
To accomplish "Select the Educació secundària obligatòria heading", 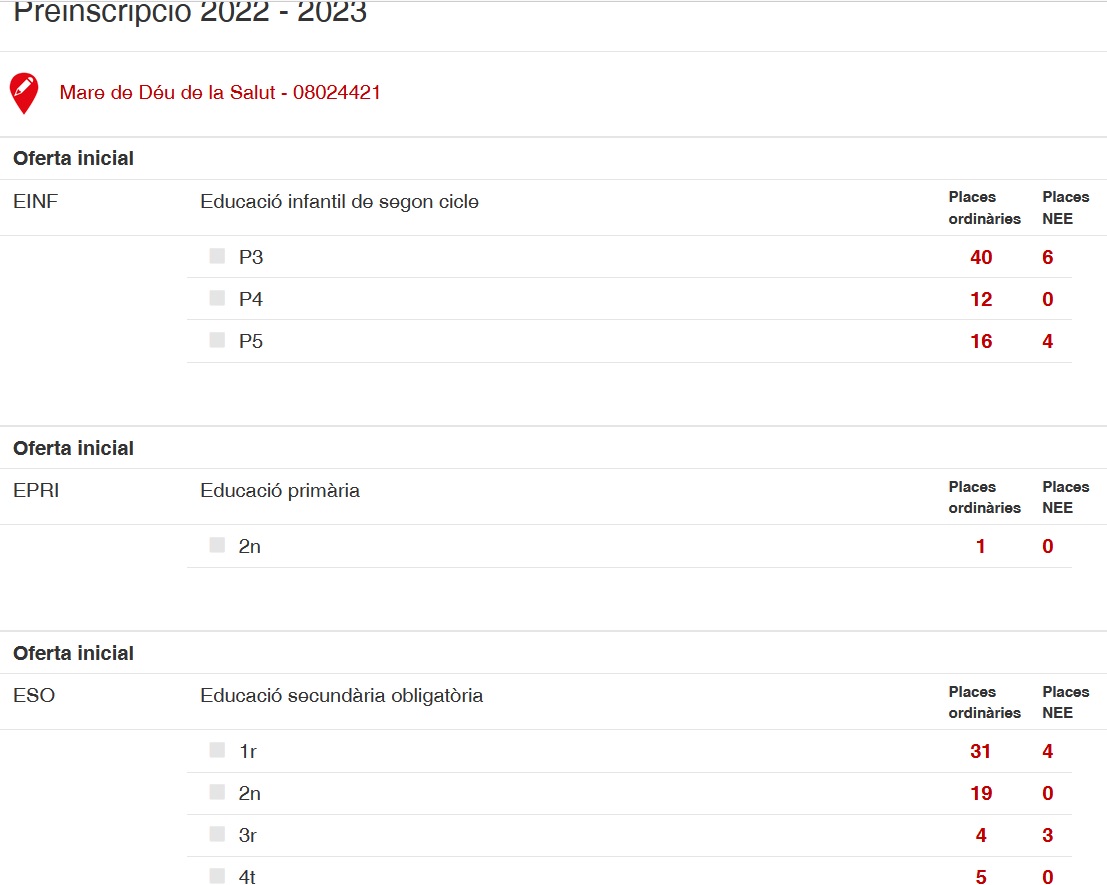I will 341,696.
